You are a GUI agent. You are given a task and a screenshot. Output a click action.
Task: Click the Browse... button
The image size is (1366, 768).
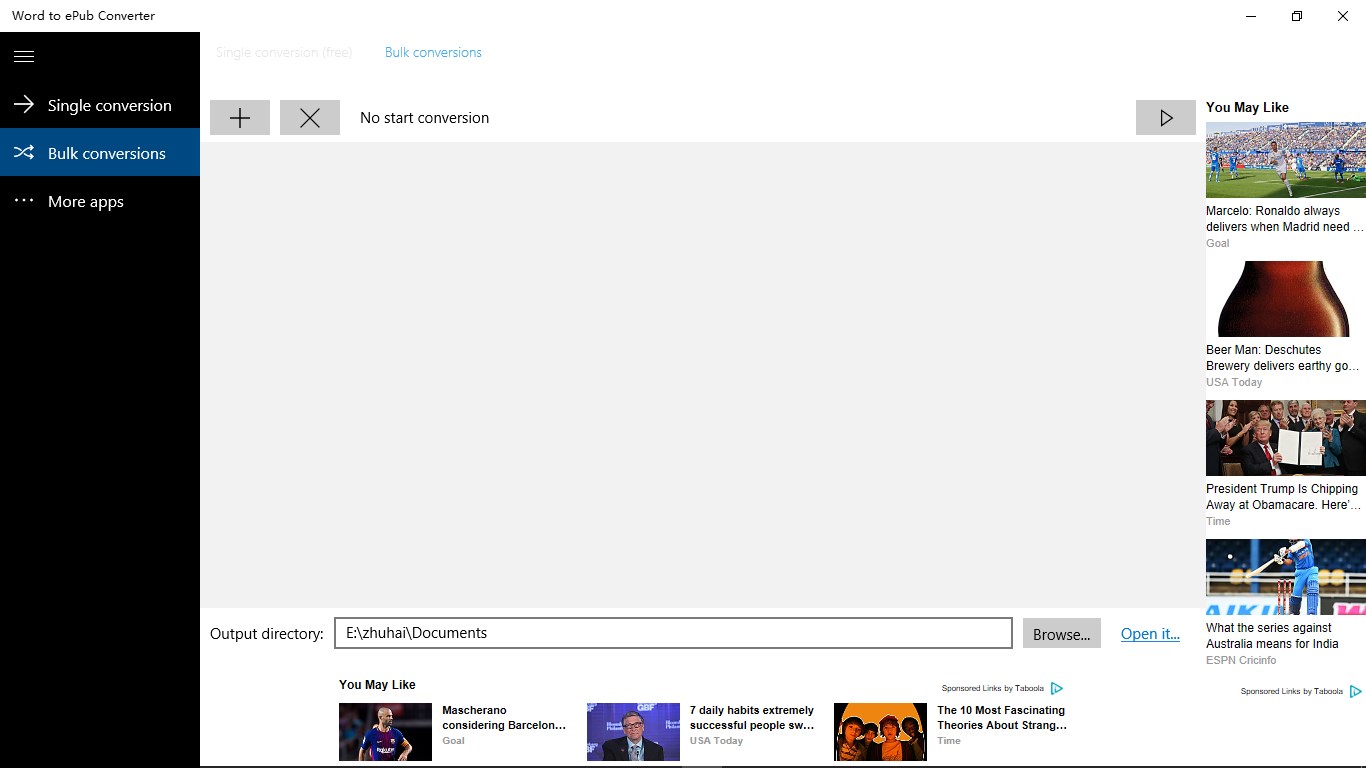click(1062, 633)
